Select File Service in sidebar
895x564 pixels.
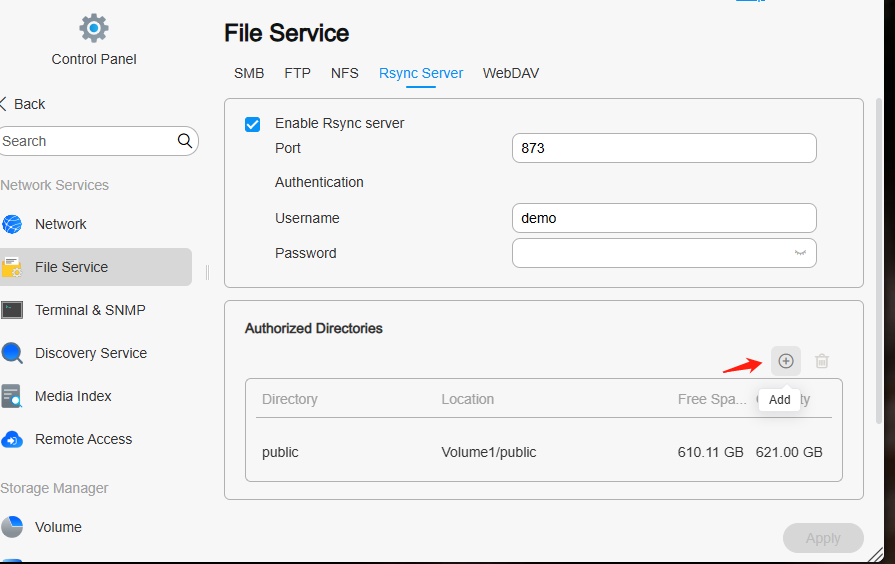click(96, 267)
